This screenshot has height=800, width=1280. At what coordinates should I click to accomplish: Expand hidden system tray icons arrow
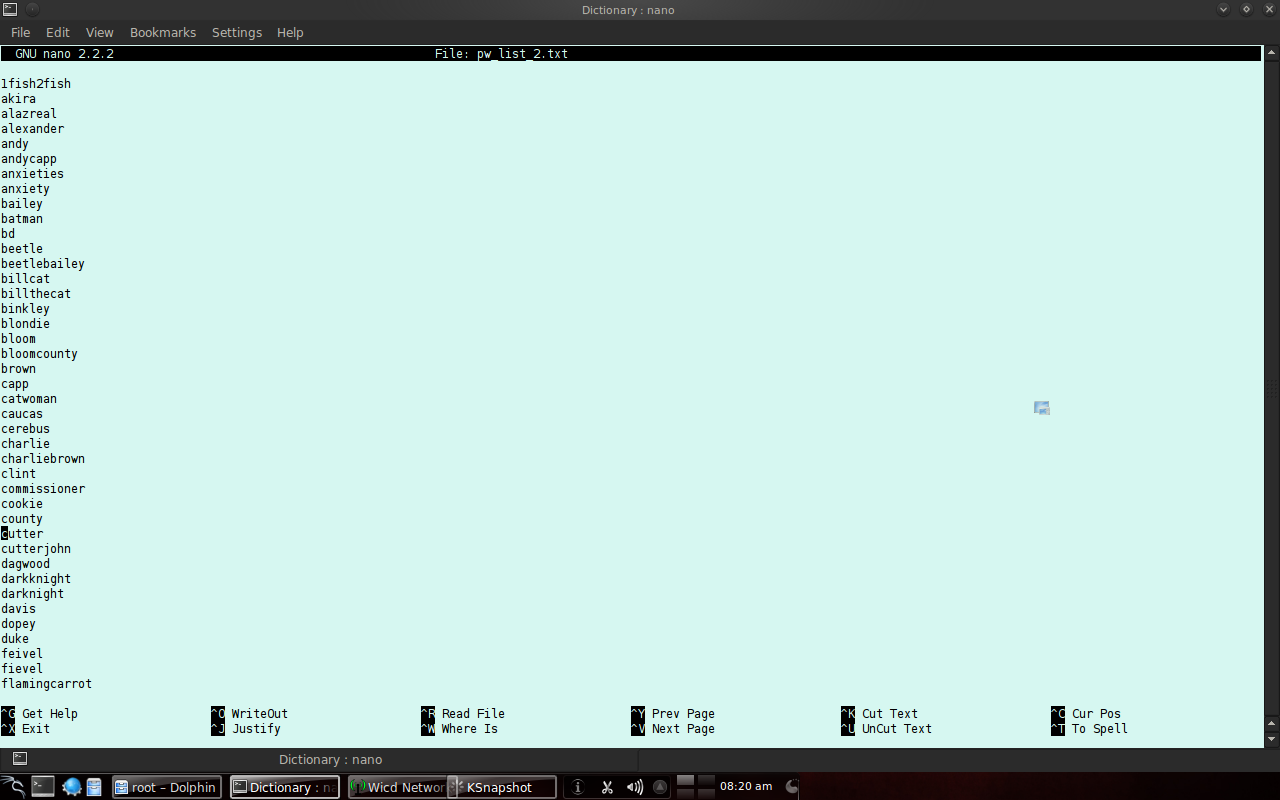click(x=661, y=787)
